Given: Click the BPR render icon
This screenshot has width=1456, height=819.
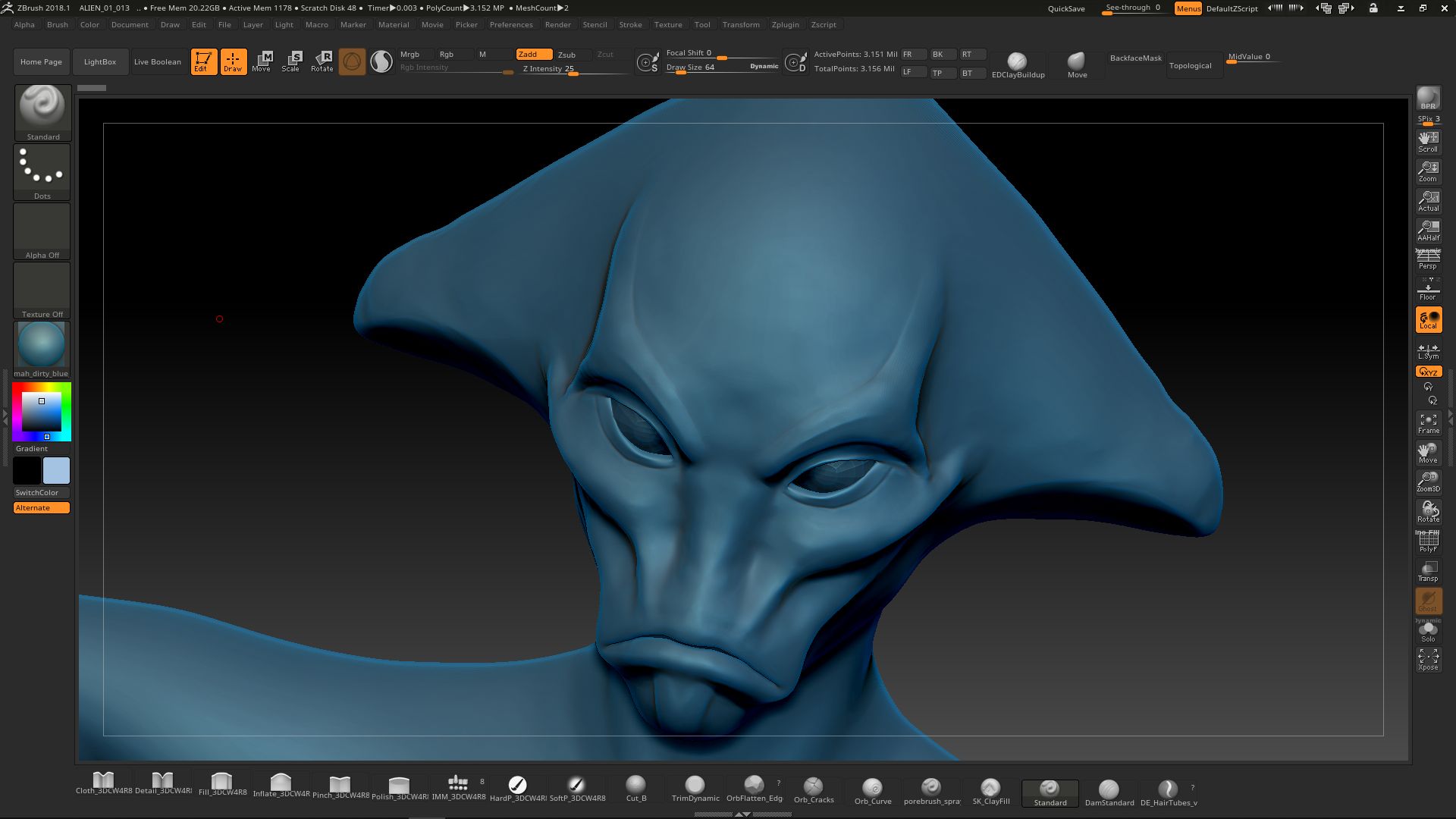Looking at the screenshot, I should (x=1428, y=98).
